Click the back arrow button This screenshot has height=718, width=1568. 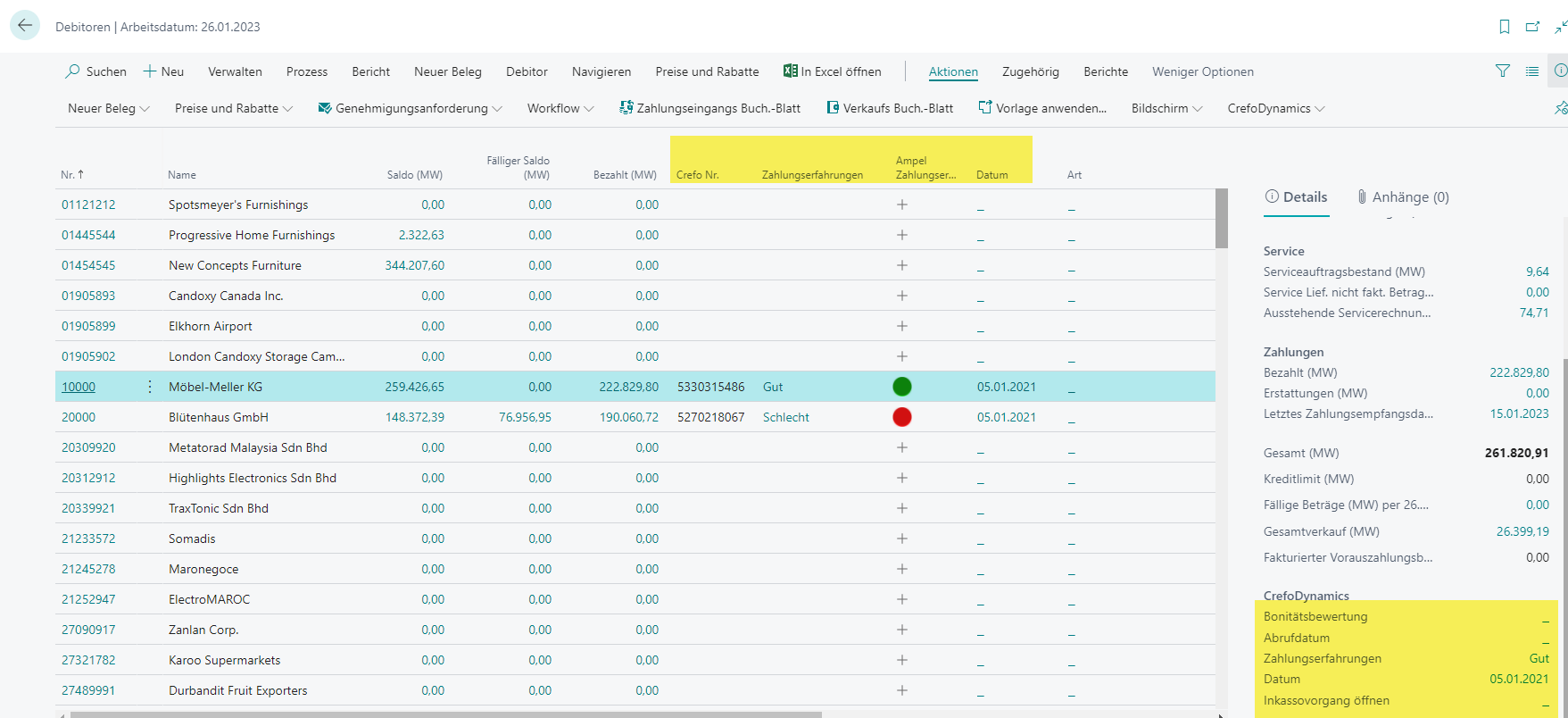(25, 26)
